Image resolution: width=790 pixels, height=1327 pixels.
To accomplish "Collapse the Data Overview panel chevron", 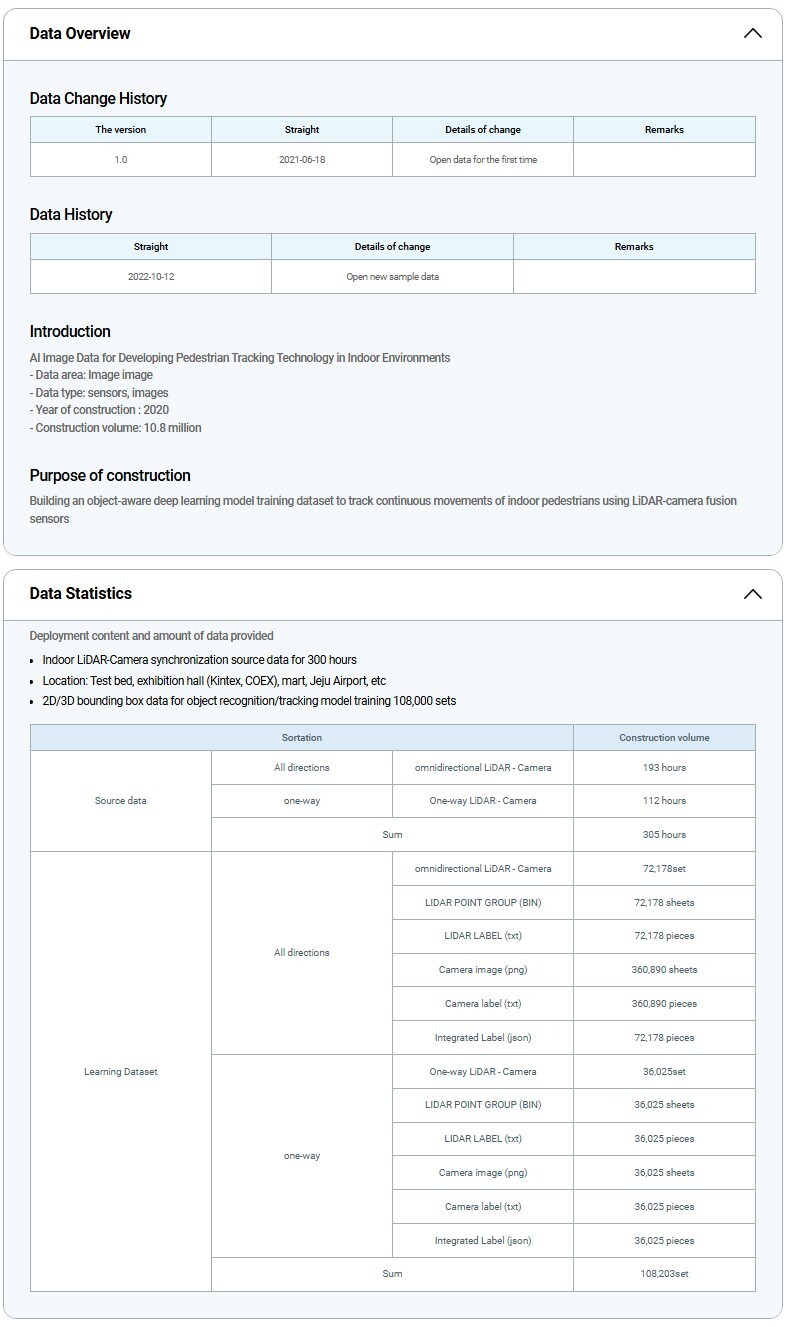I will click(752, 33).
